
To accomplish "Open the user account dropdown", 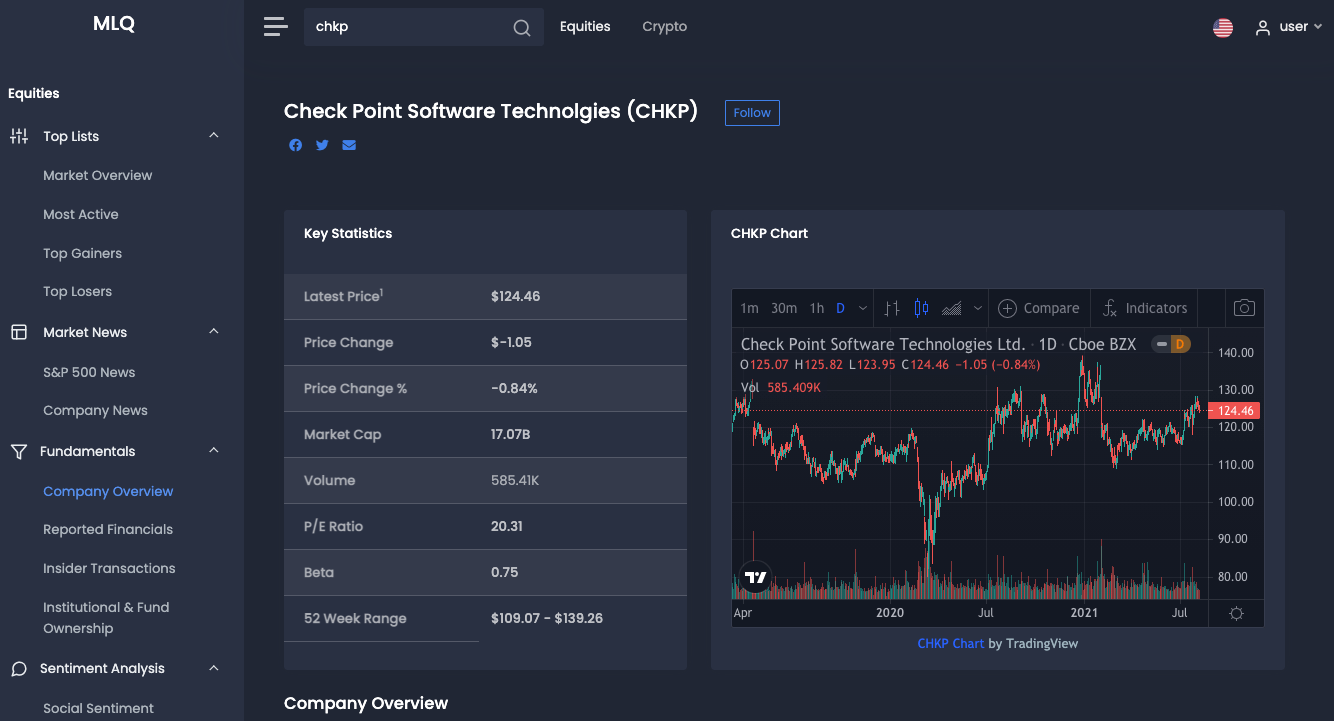I will (1289, 27).
